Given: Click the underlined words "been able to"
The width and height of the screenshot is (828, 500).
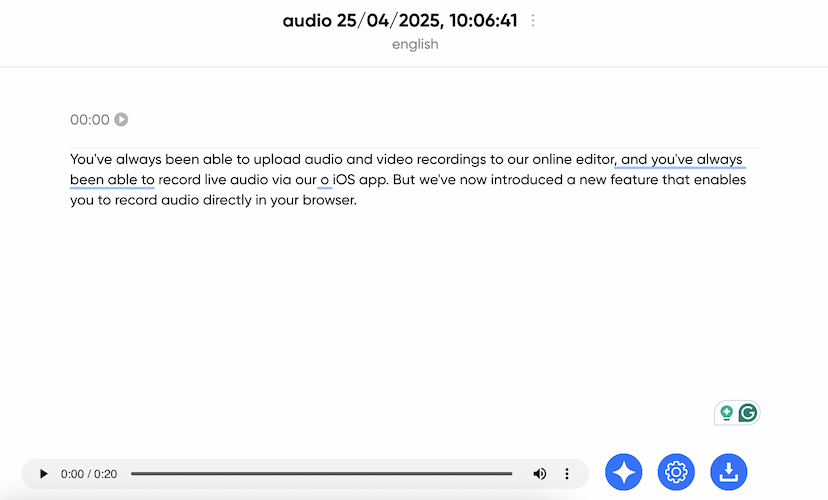Looking at the screenshot, I should (x=112, y=180).
